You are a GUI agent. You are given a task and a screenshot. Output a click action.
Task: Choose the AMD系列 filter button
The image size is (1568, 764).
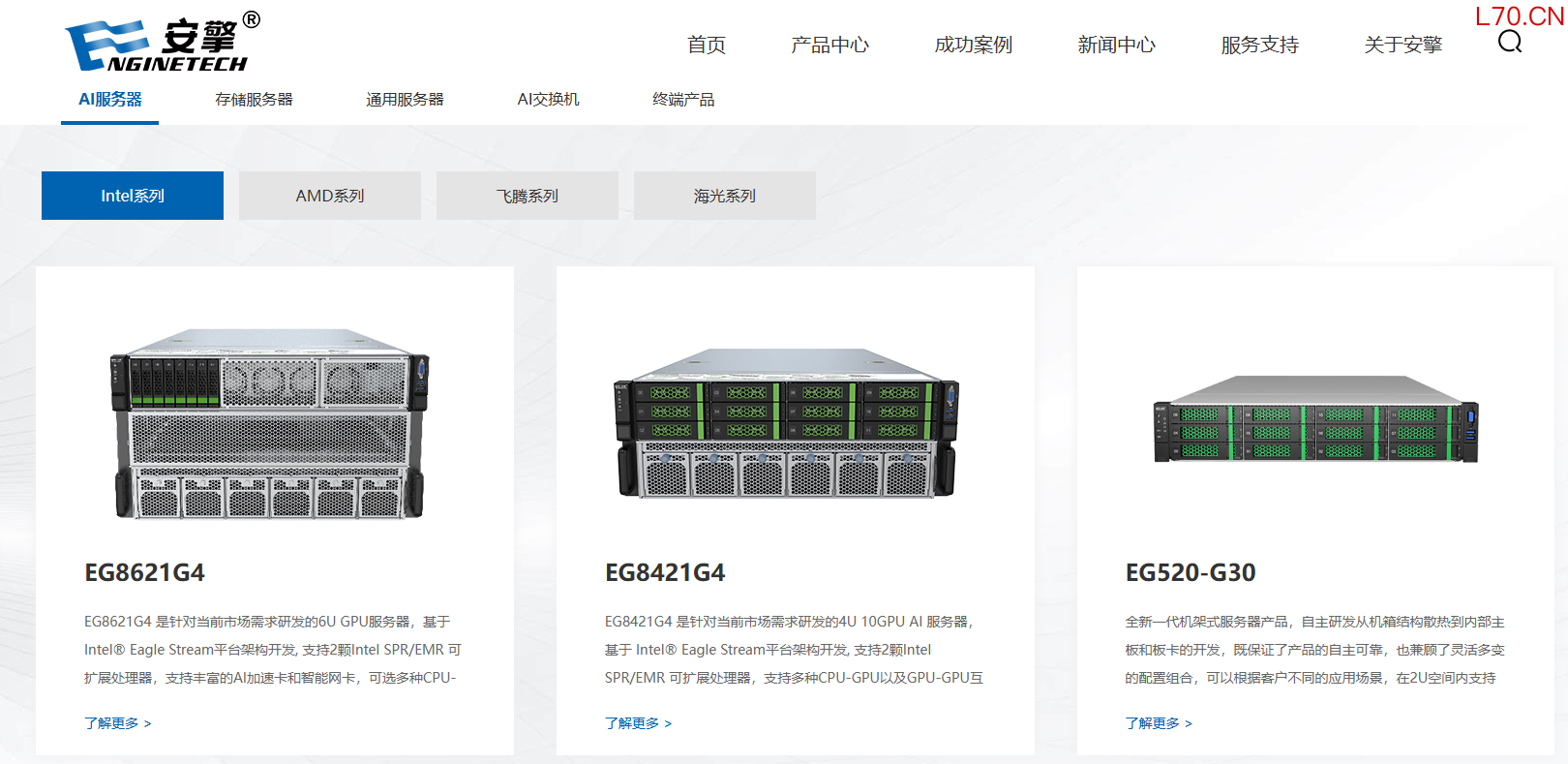pyautogui.click(x=330, y=196)
